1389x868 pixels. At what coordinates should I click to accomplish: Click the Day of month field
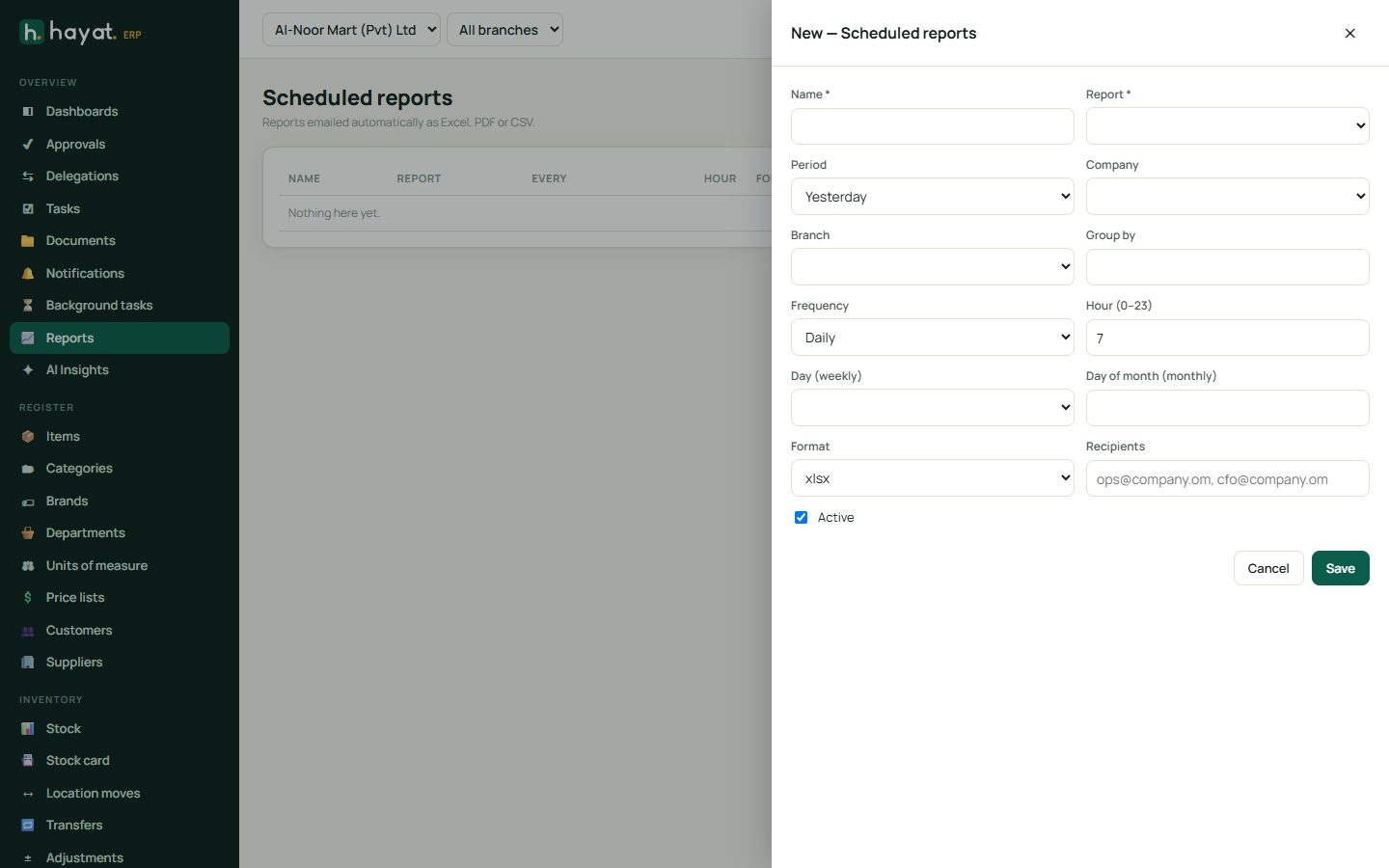pyautogui.click(x=1227, y=408)
